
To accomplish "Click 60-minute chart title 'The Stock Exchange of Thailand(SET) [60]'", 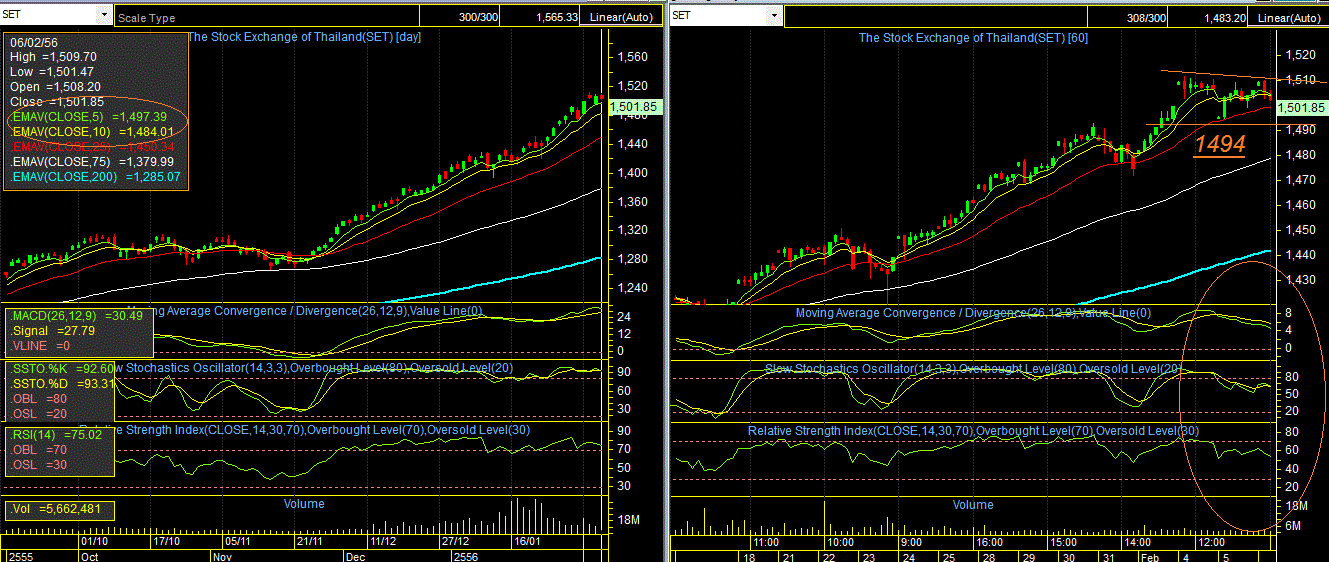I will coord(973,37).
